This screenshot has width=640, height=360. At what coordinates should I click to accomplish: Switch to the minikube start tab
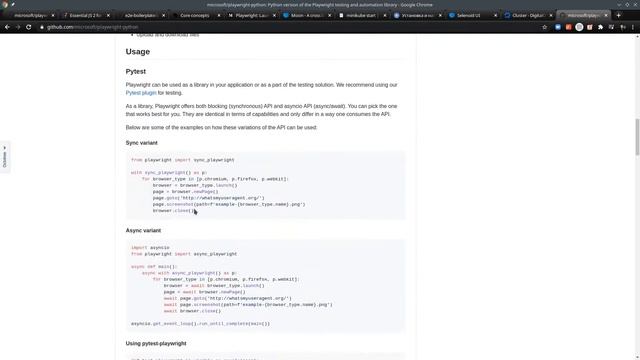361,16
